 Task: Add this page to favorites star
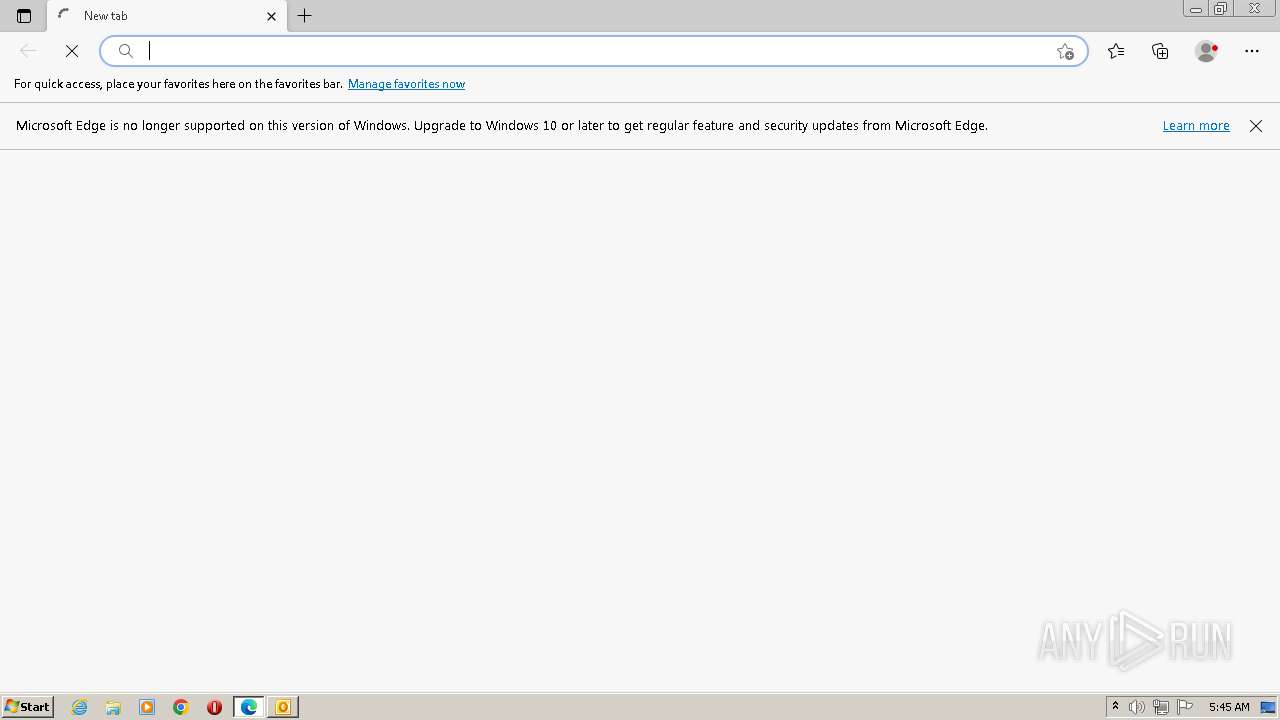(1065, 51)
